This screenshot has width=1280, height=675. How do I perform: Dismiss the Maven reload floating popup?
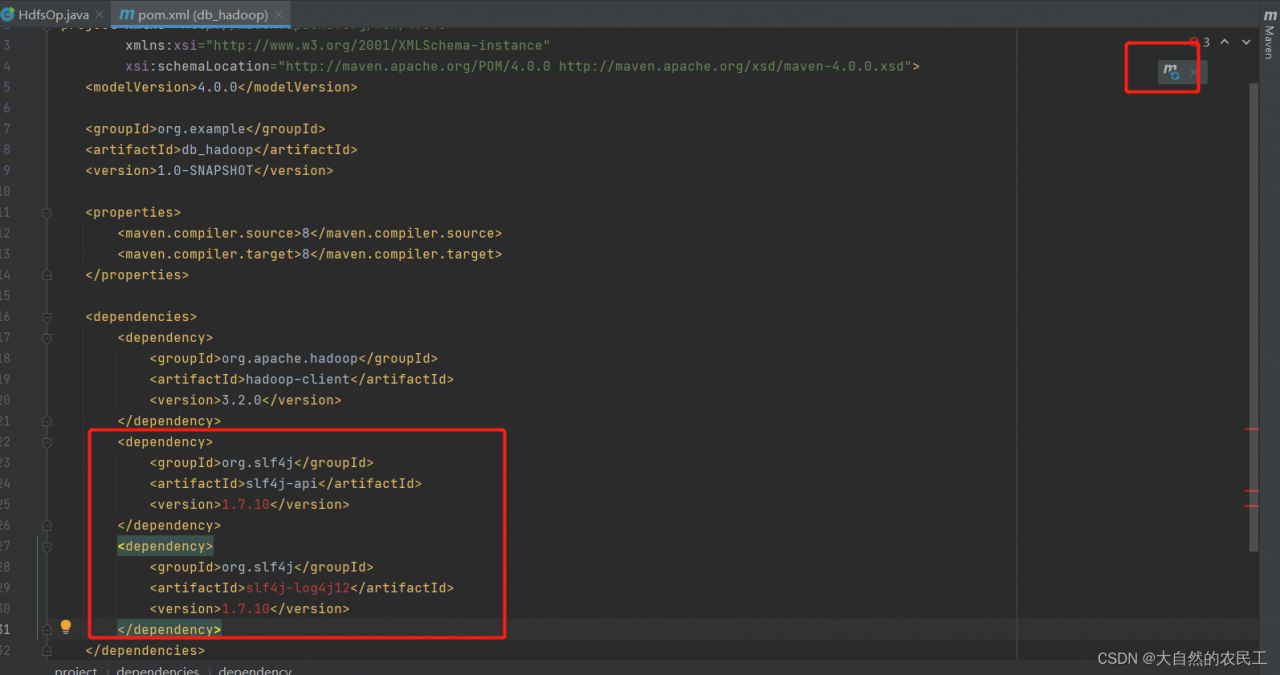1193,72
